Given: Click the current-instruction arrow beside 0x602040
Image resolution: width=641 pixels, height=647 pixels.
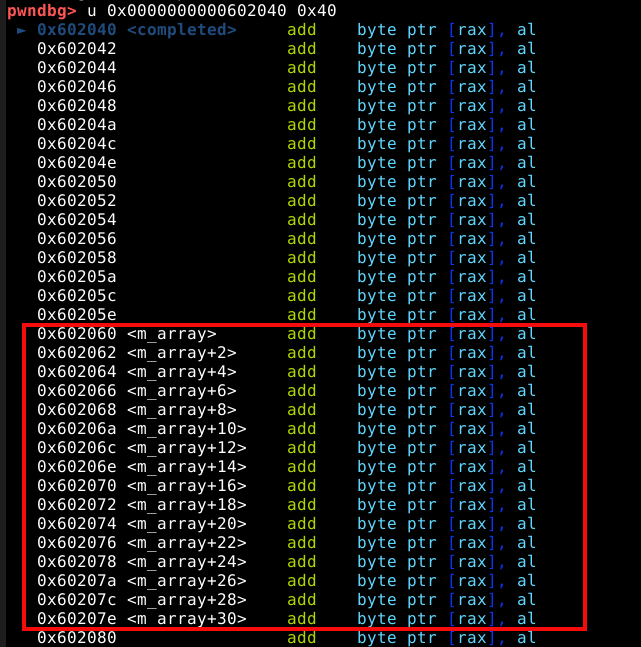Looking at the screenshot, I should (23, 30).
